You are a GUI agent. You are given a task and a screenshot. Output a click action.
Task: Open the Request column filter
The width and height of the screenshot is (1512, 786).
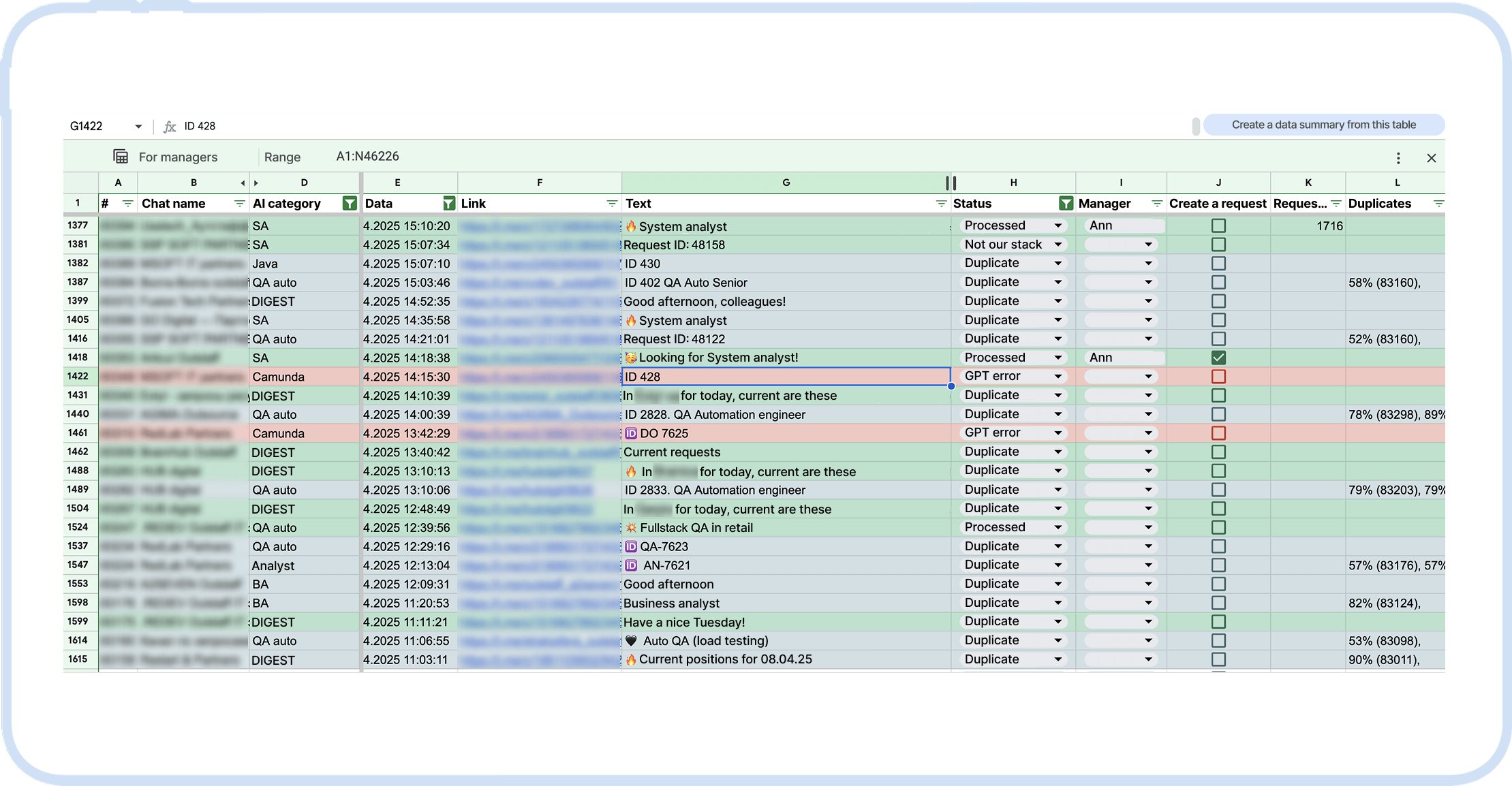(x=1336, y=204)
